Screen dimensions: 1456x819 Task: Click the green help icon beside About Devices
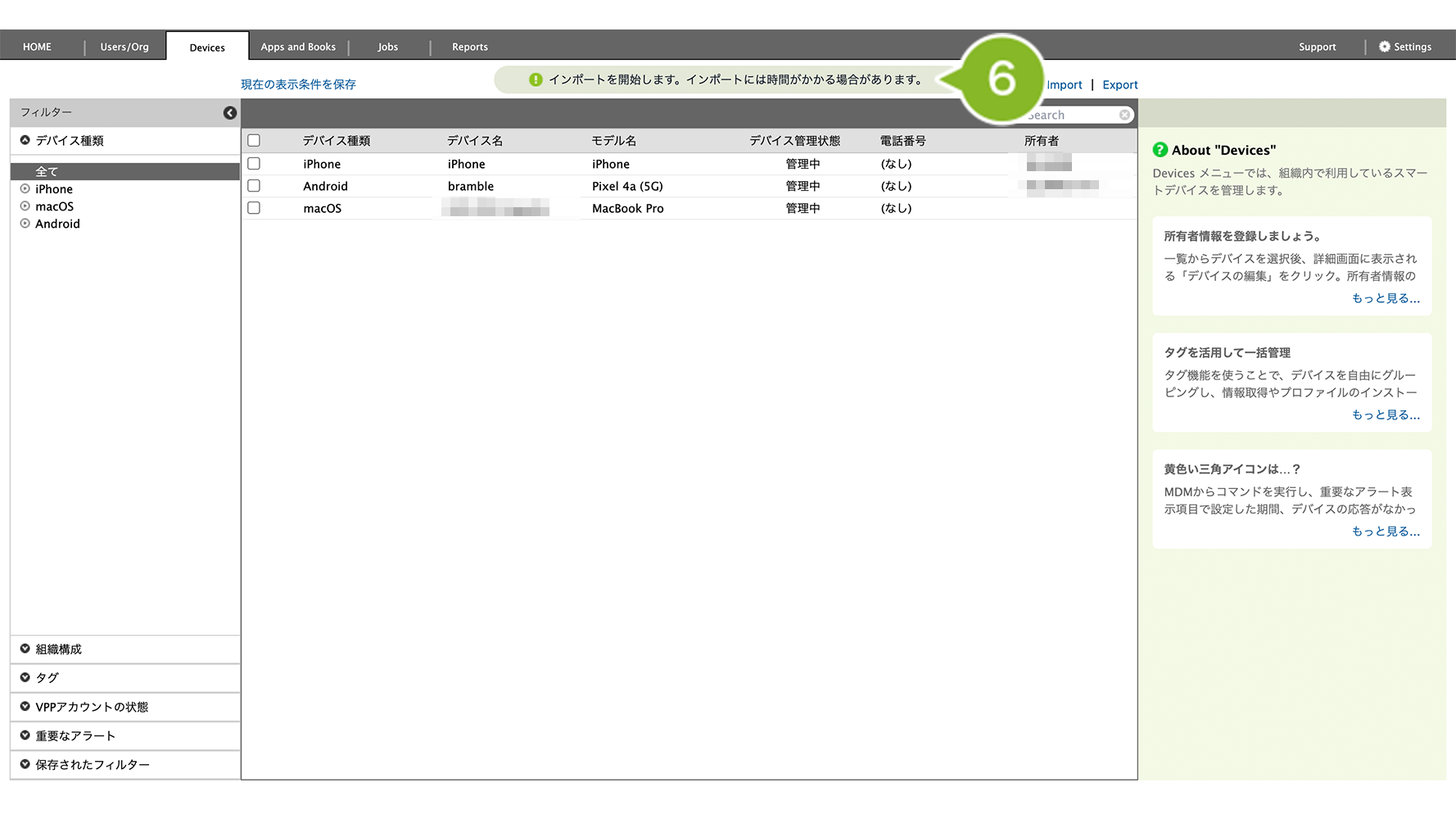pos(1160,150)
